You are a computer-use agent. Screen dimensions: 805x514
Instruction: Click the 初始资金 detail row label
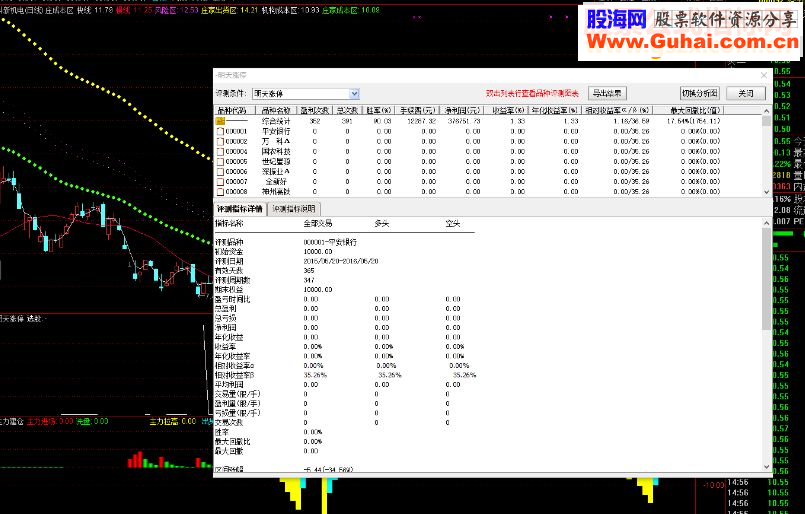click(x=229, y=252)
